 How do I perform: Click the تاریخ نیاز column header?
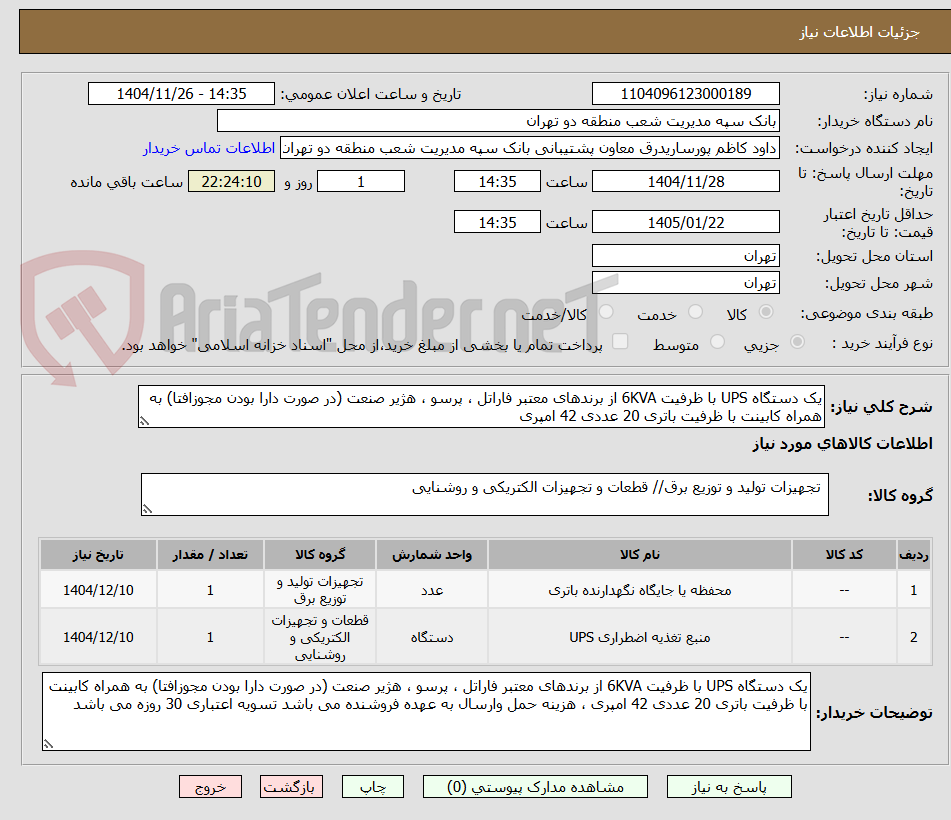[x=98, y=554]
